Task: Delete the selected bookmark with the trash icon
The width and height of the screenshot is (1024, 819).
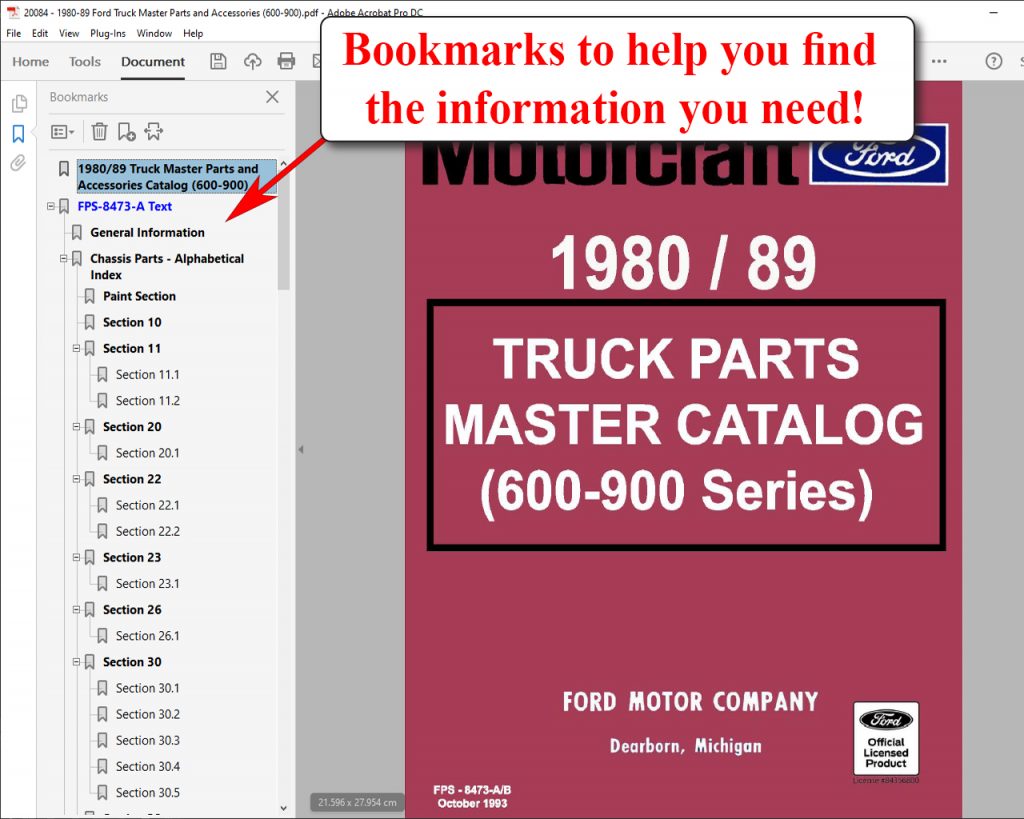Action: click(x=99, y=131)
